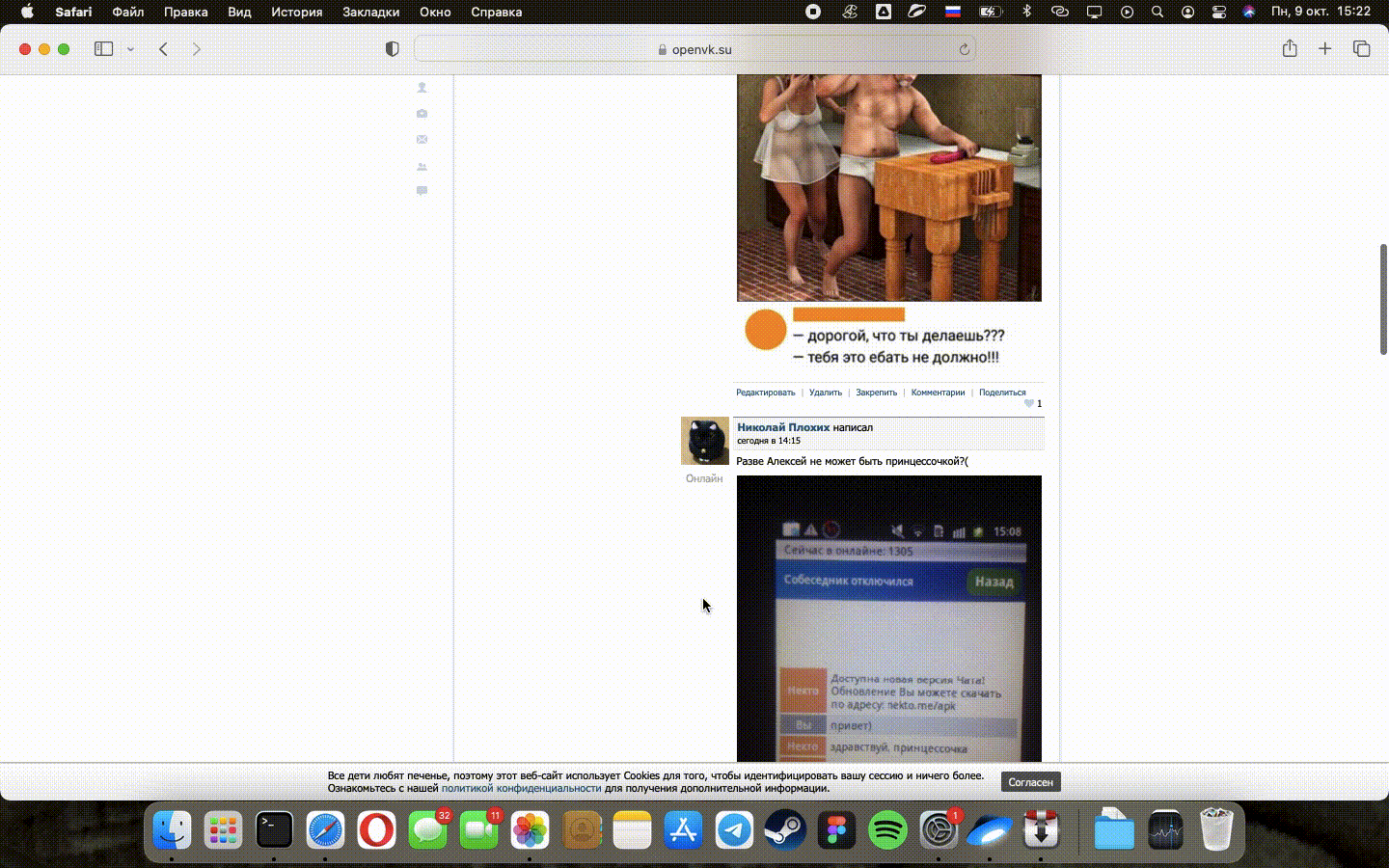Image resolution: width=1389 pixels, height=868 pixels.
Task: Open Telegram from the Dock
Action: pos(734,829)
